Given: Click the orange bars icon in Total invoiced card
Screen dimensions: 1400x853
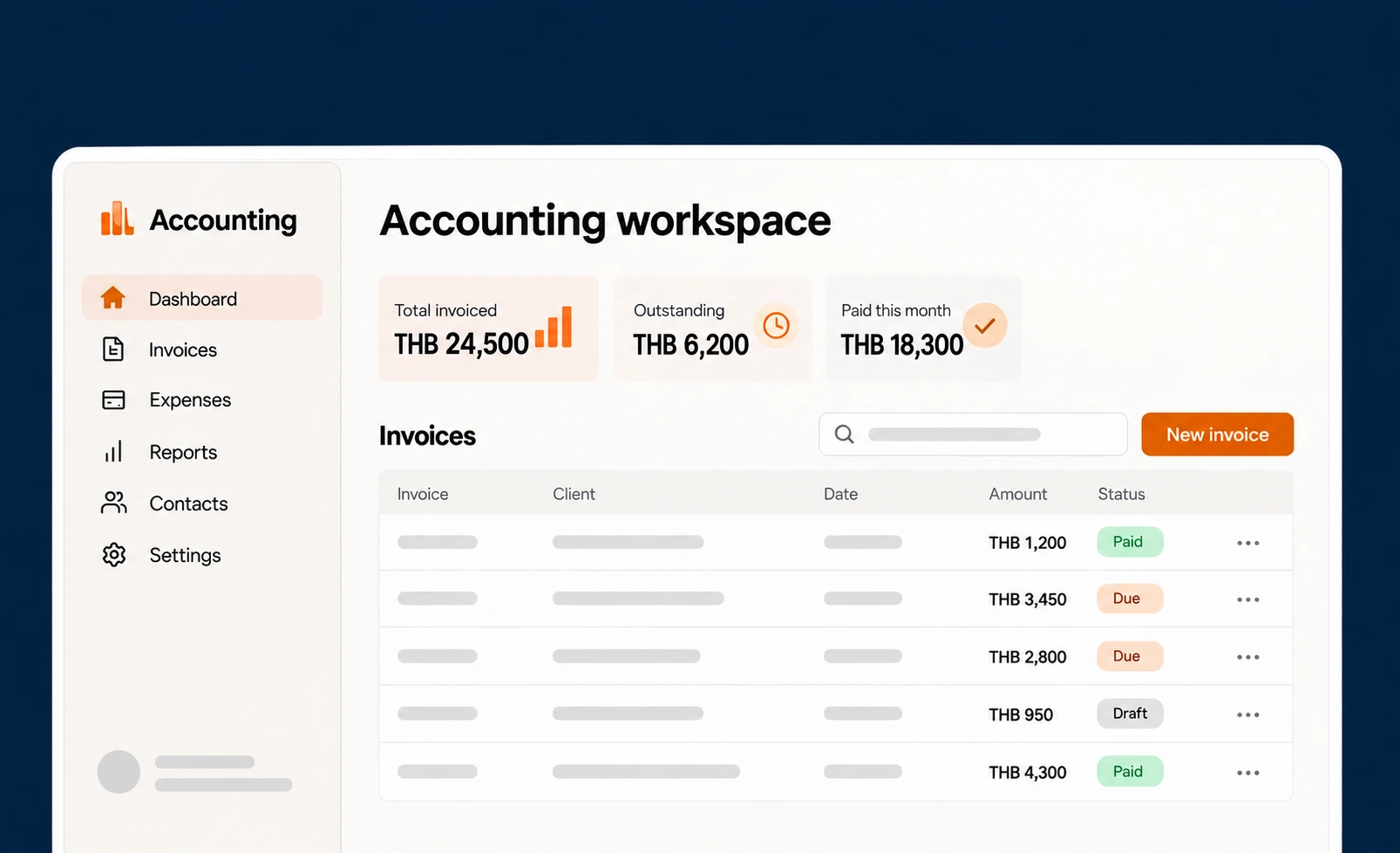Looking at the screenshot, I should (554, 328).
